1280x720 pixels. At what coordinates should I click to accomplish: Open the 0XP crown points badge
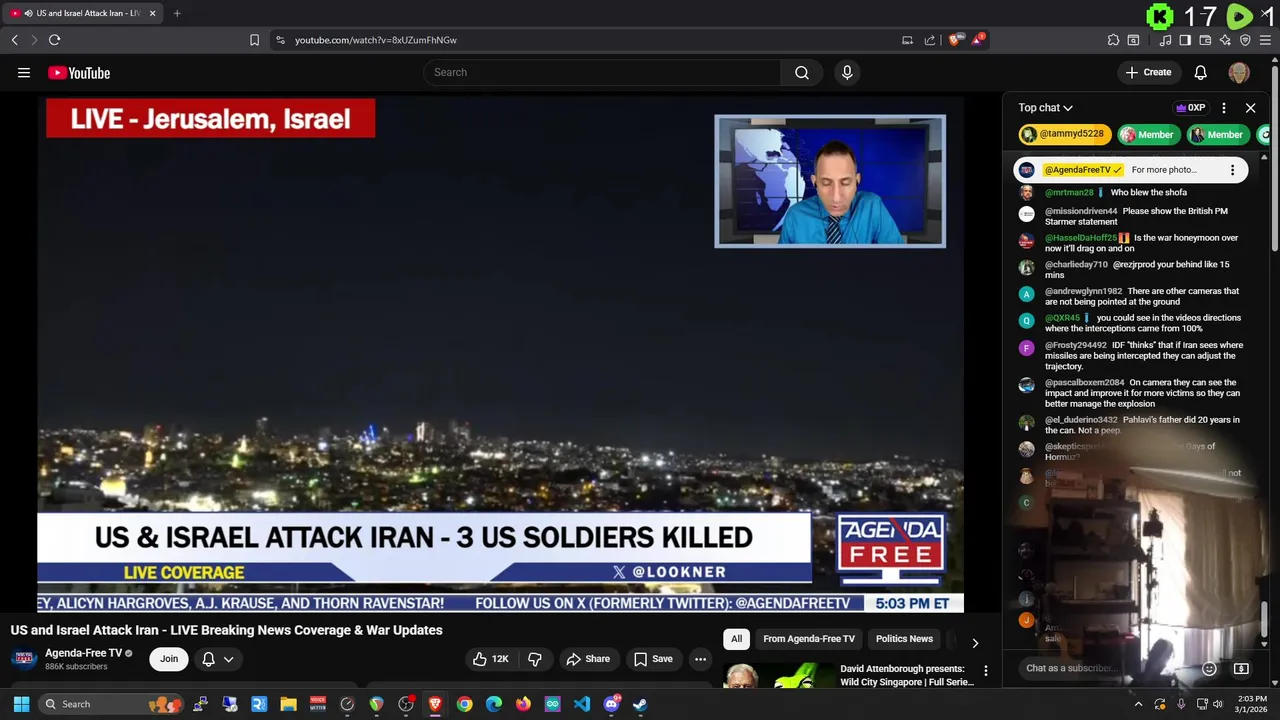(1190, 108)
